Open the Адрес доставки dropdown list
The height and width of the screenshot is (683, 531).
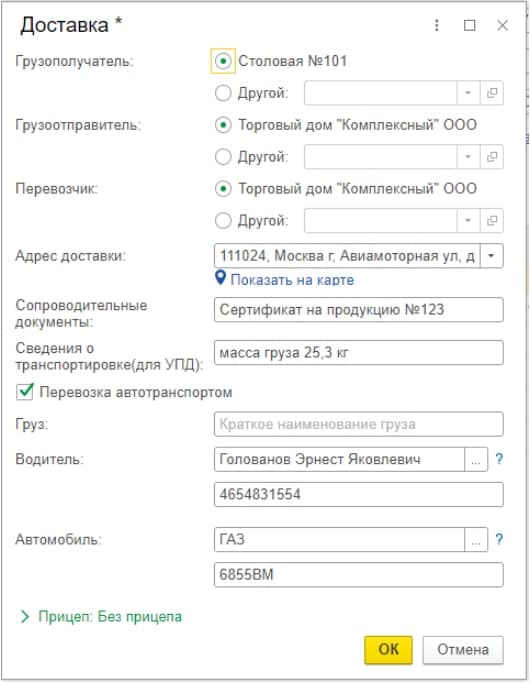point(492,256)
